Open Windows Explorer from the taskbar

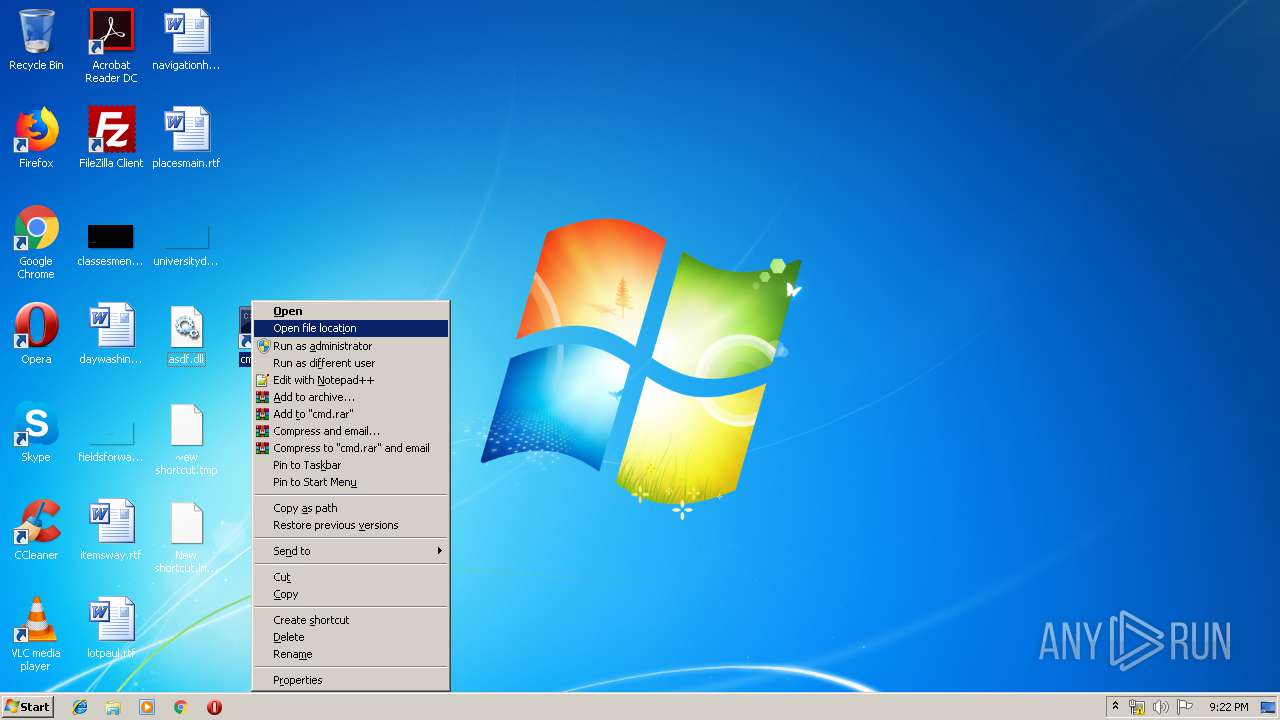(x=113, y=707)
